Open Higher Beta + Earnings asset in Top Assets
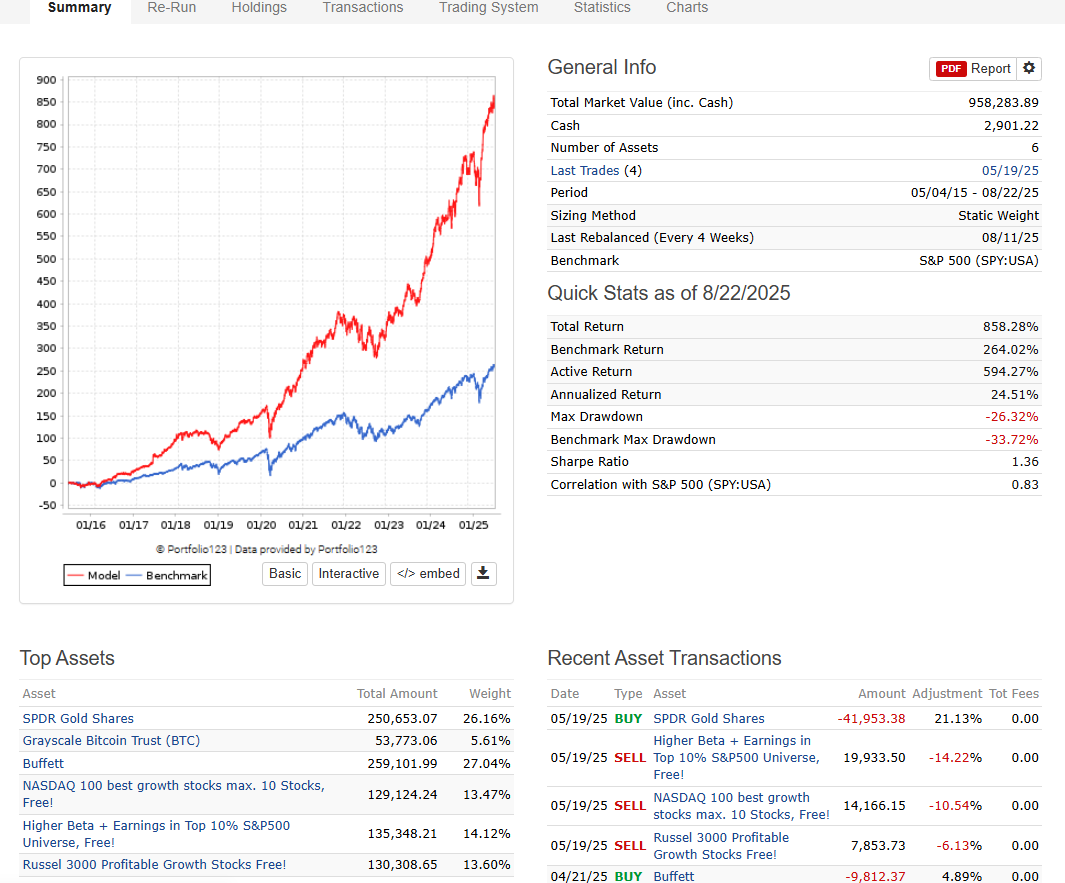Viewport: 1065px width, 883px height. (156, 834)
